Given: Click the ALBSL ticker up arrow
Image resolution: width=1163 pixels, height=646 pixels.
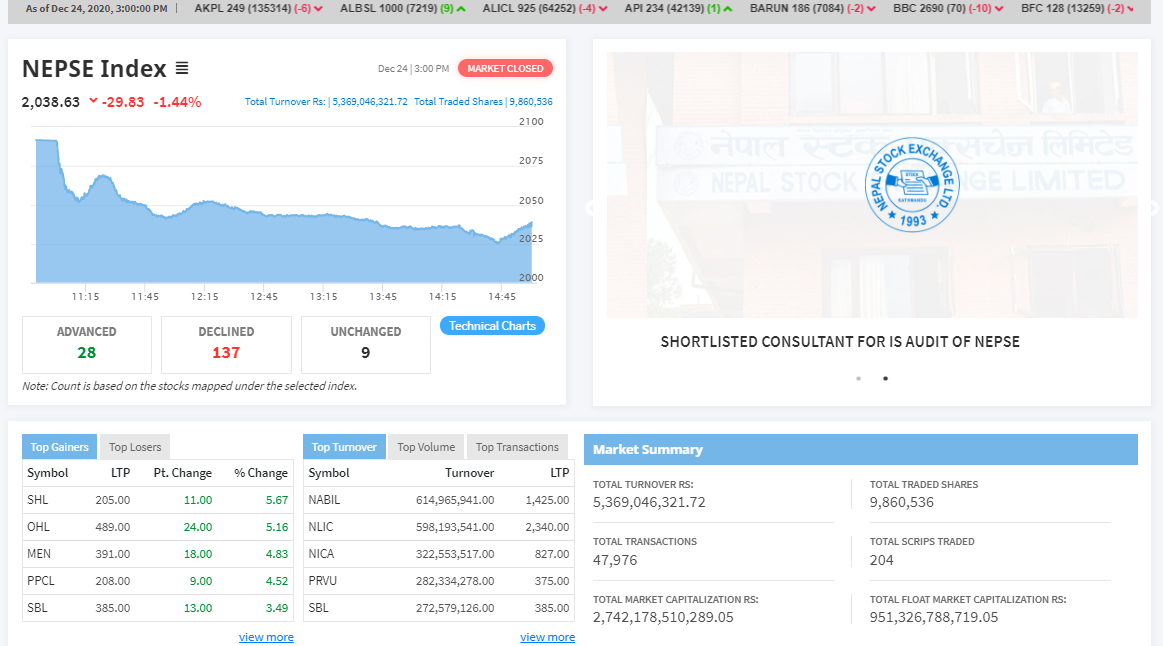Looking at the screenshot, I should [x=461, y=9].
